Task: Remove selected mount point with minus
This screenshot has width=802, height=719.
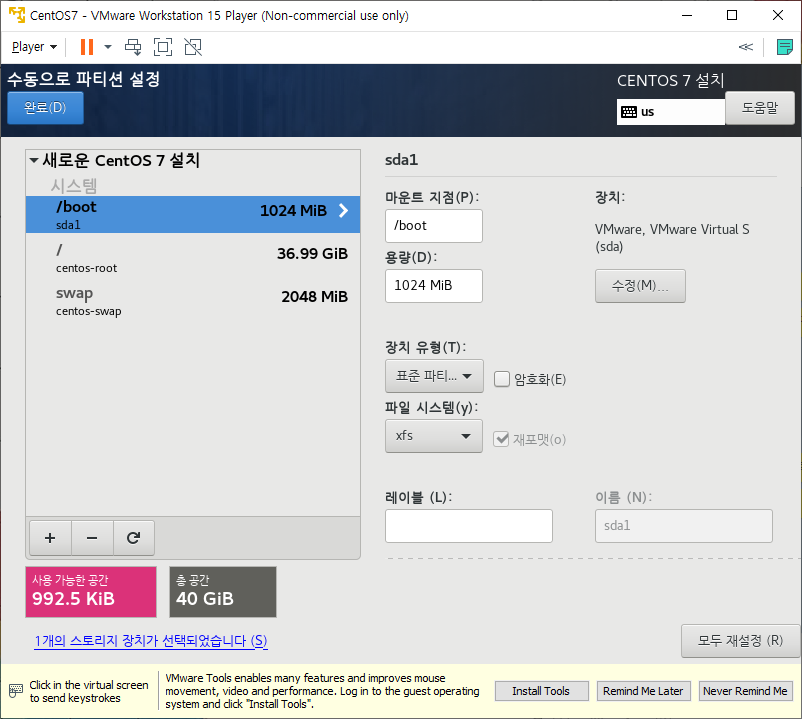Action: pyautogui.click(x=92, y=538)
